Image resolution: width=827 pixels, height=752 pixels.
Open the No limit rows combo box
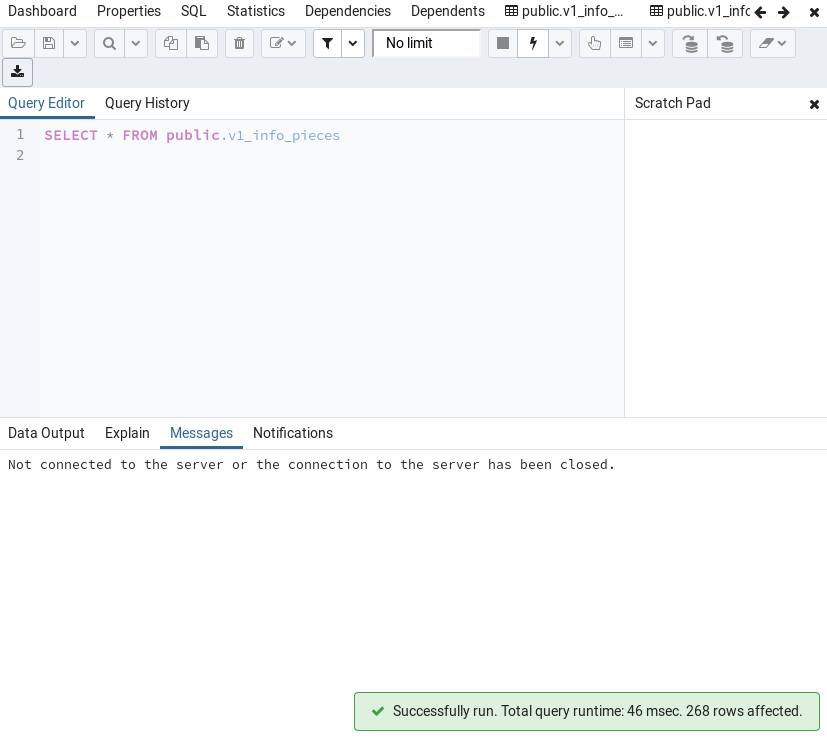coord(427,43)
